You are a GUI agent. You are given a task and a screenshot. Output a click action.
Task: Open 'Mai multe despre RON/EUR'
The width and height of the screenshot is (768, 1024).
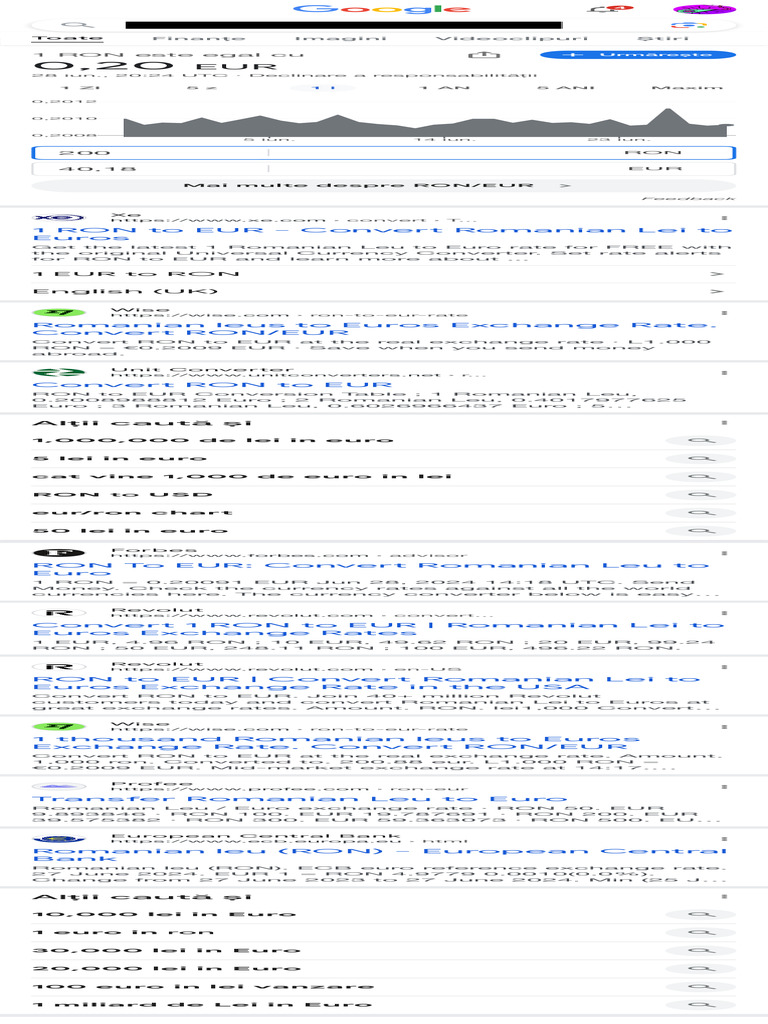tap(383, 186)
